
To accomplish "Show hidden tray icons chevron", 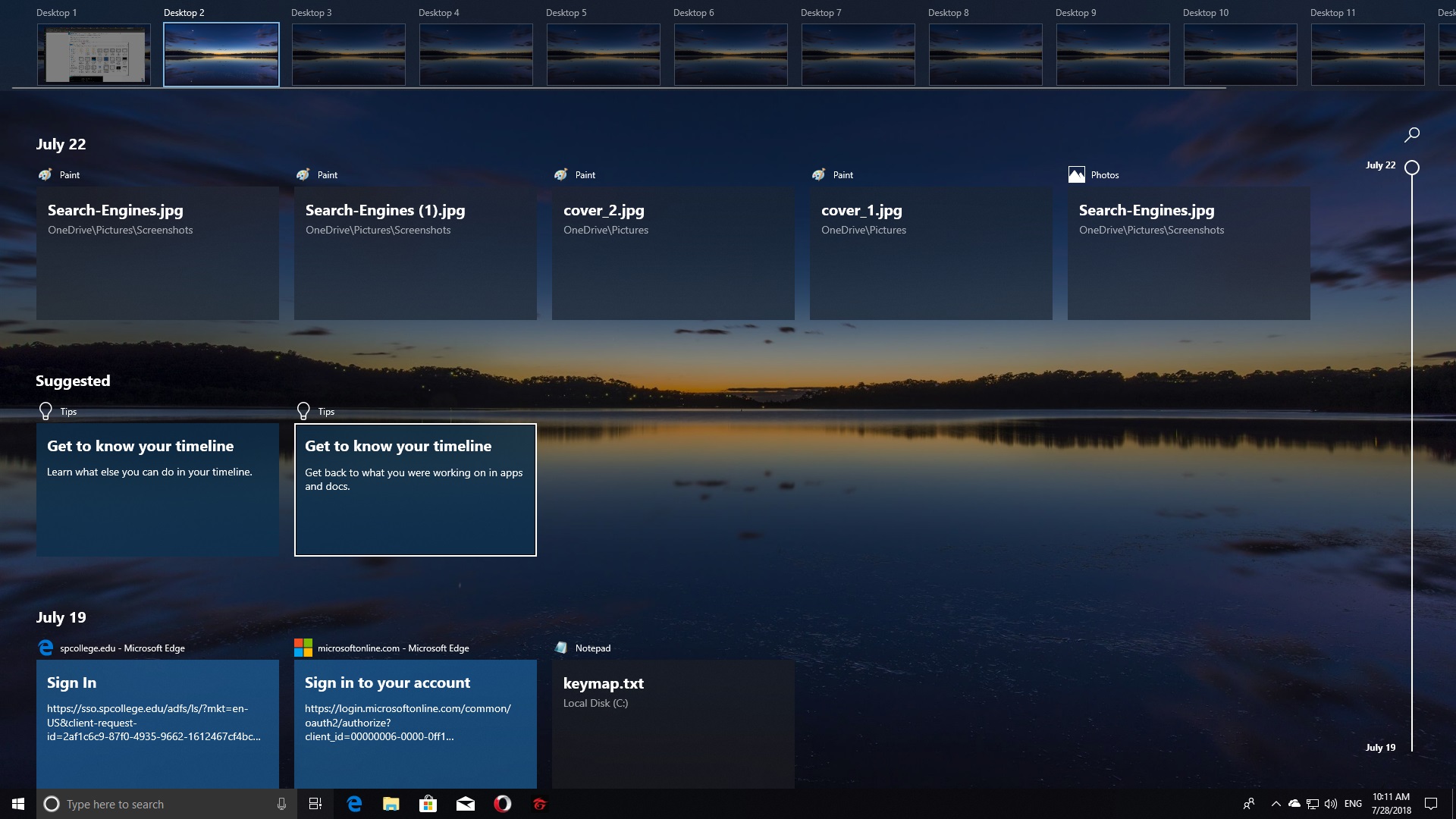I will 1276,804.
